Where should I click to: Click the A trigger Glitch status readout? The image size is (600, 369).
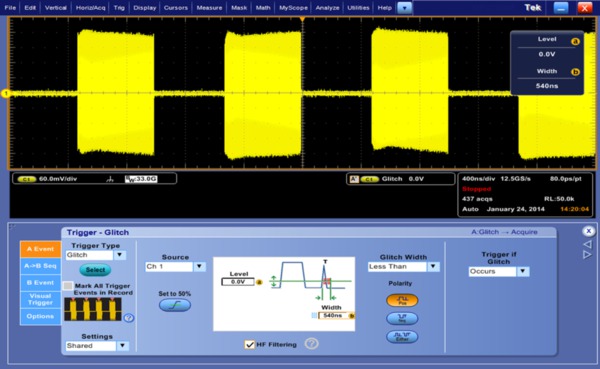401,179
